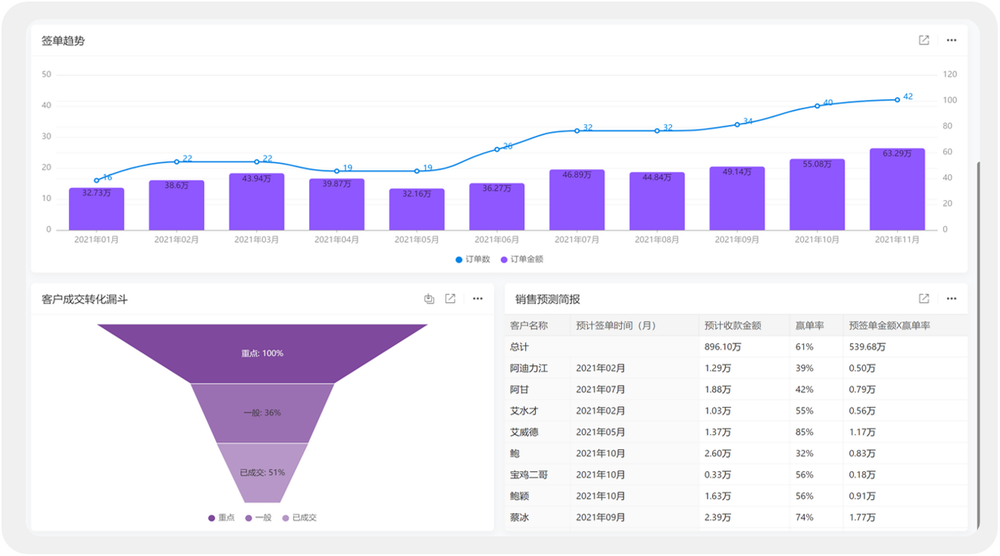Image resolution: width=1000 pixels, height=556 pixels.
Task: Click the 2021年11月 bar showing 63.29万
Action: [897, 189]
